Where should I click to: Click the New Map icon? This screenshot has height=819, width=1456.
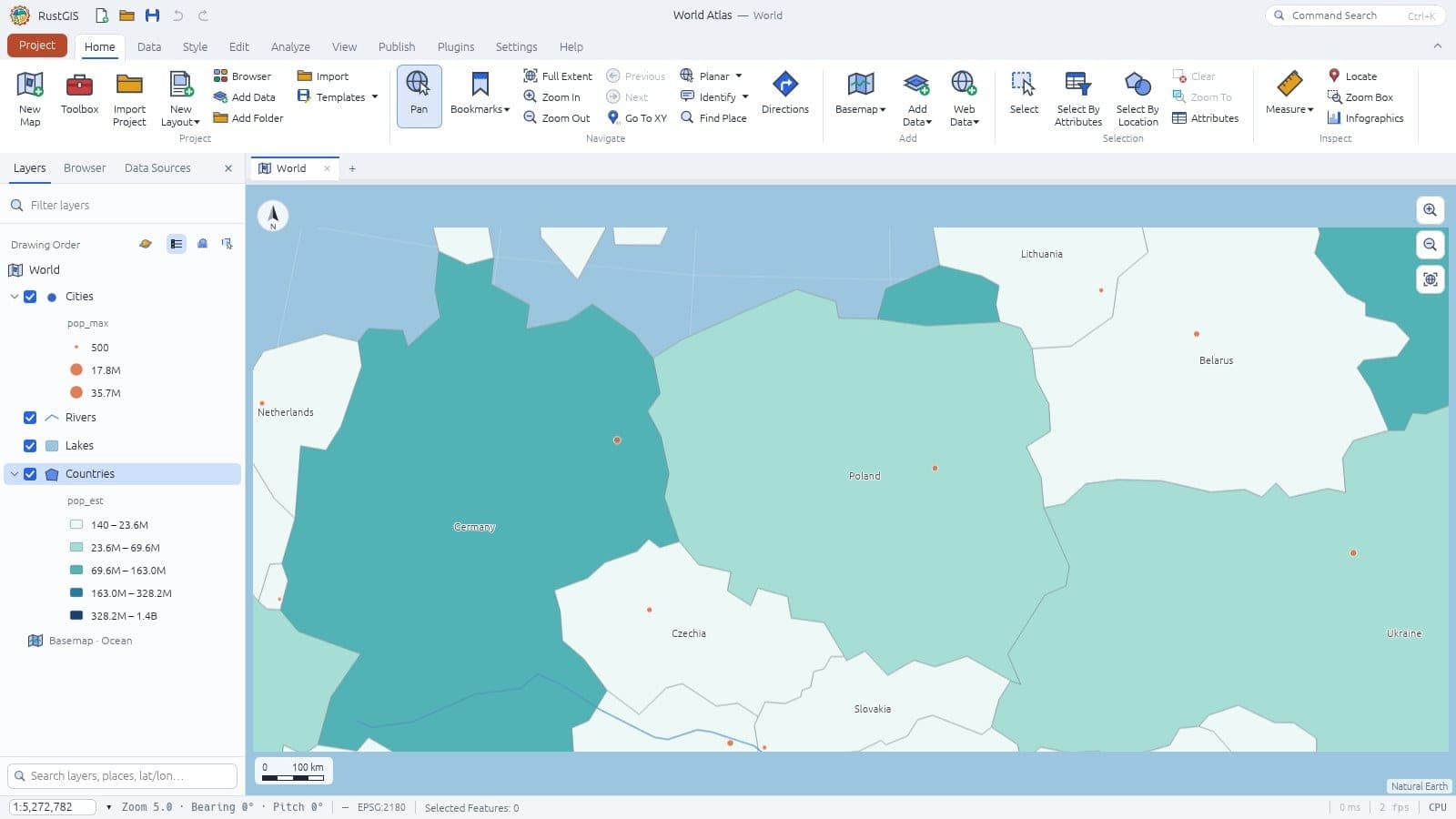click(x=30, y=85)
